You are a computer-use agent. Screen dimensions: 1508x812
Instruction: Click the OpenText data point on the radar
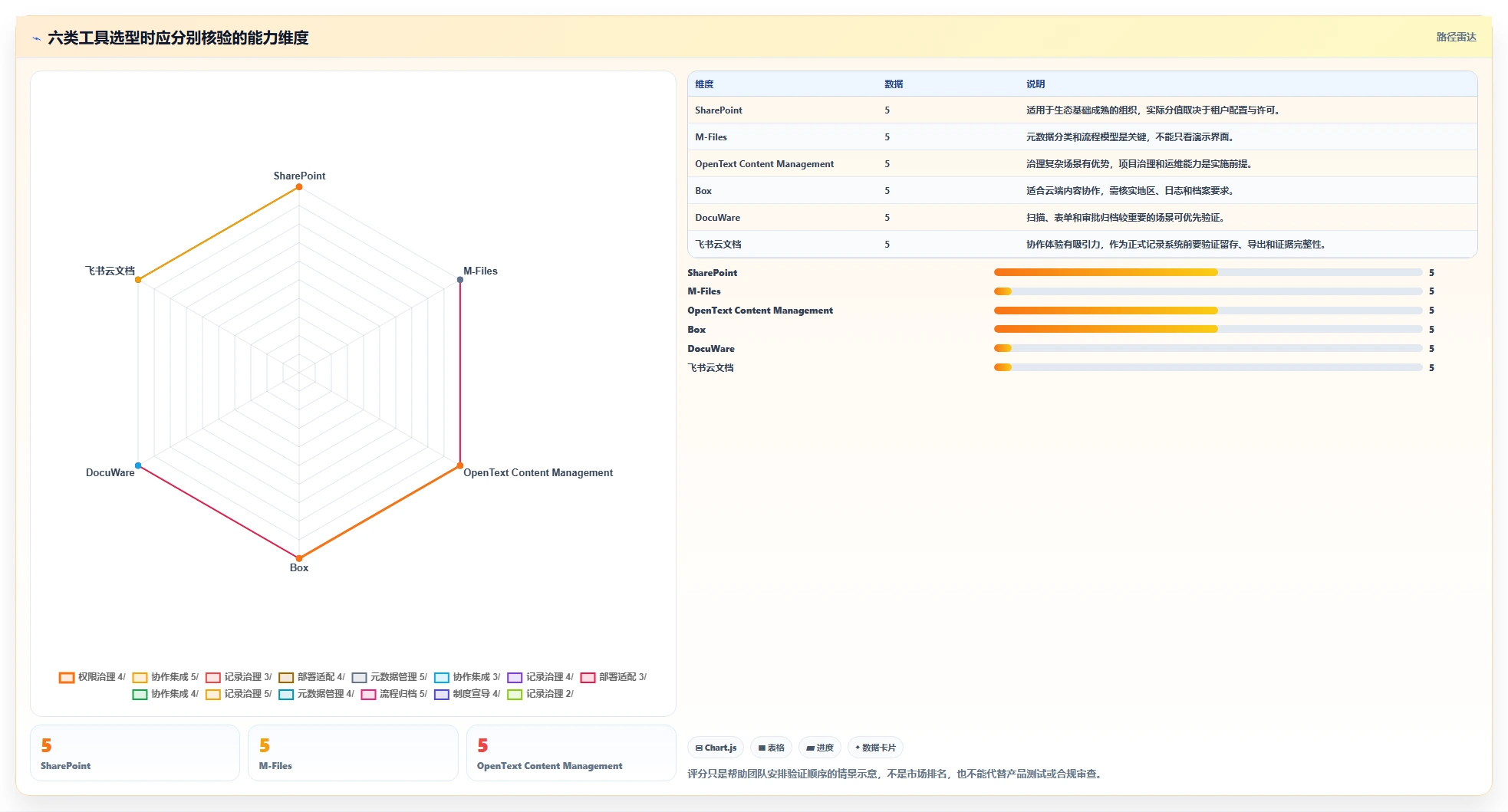tap(460, 465)
